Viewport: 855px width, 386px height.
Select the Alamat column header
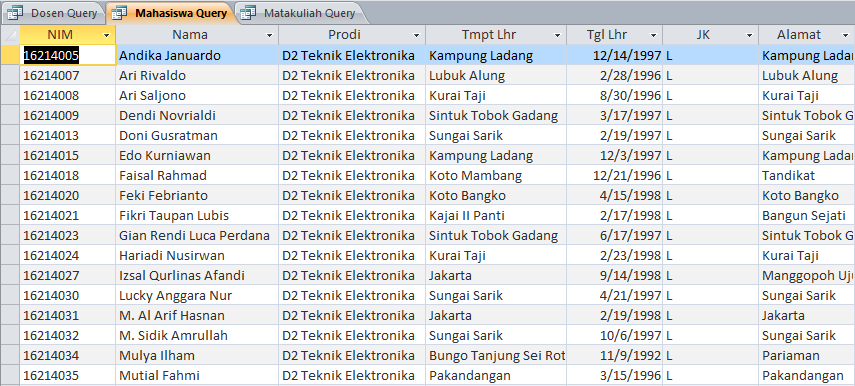point(806,35)
